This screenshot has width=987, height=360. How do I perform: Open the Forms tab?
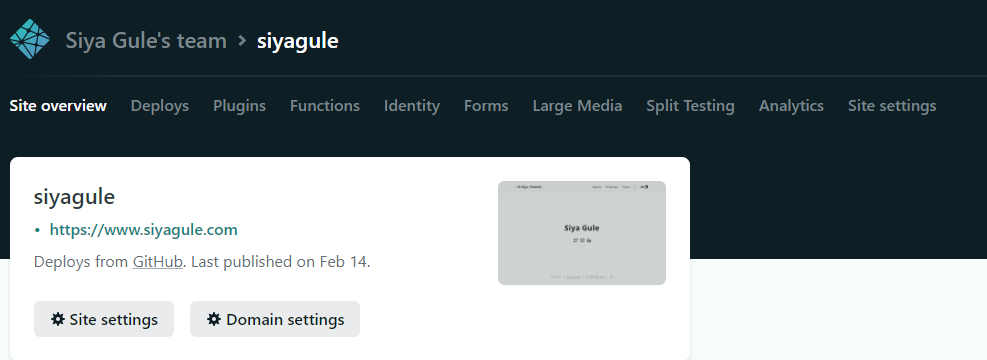[486, 106]
